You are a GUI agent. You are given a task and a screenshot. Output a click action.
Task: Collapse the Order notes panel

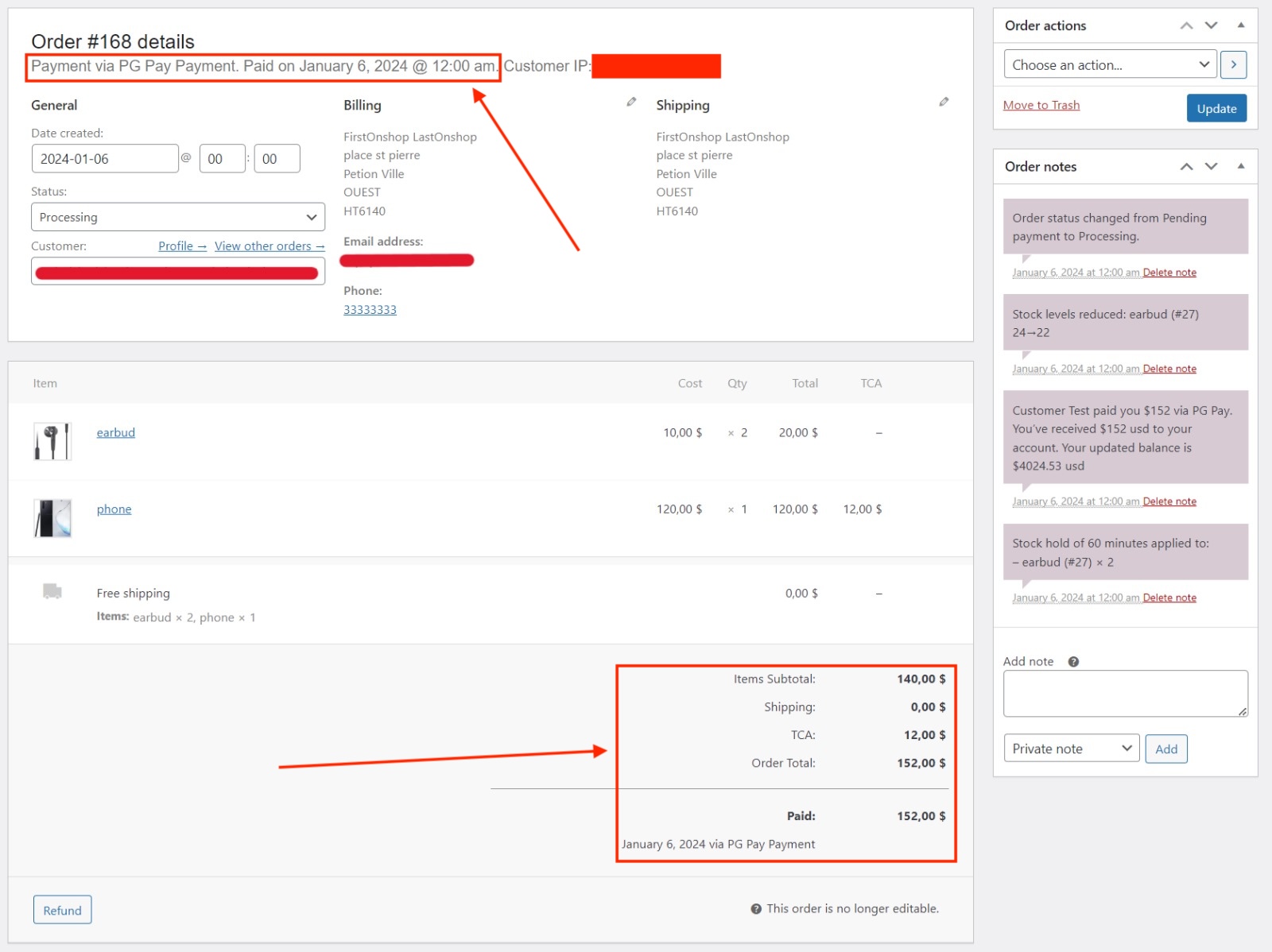tap(1240, 166)
